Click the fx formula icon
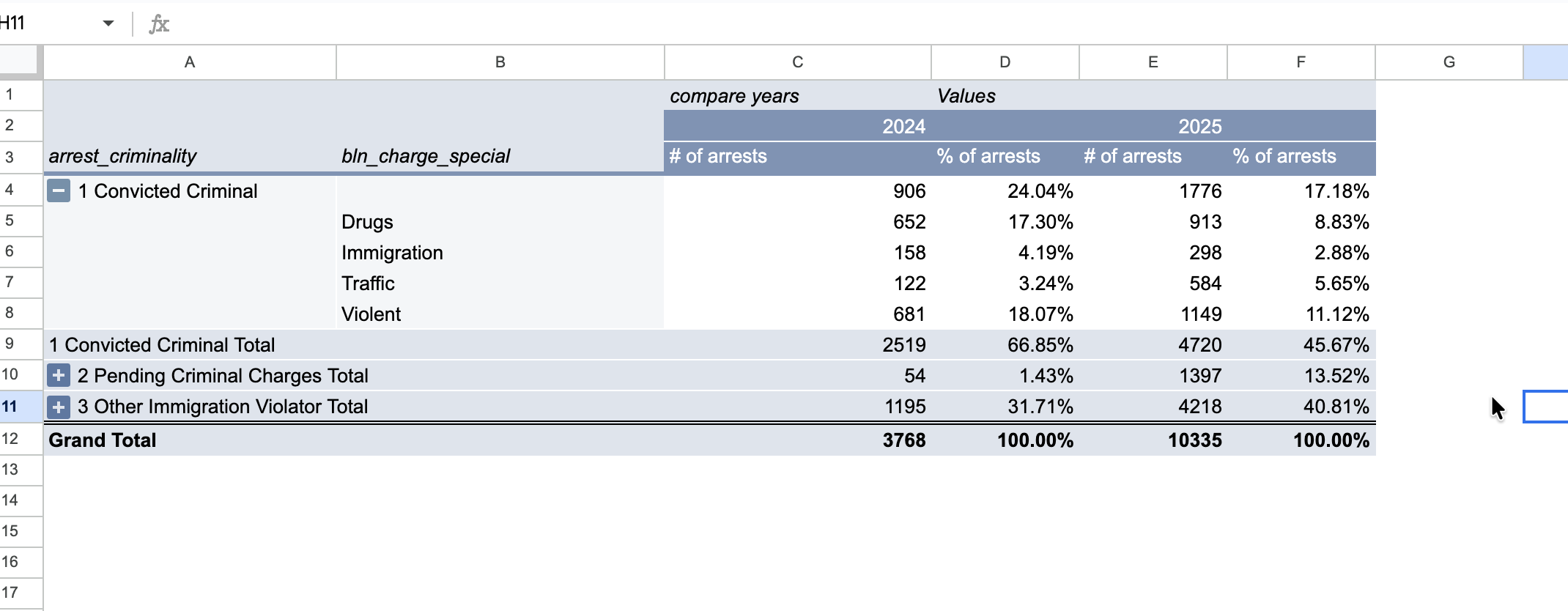The height and width of the screenshot is (611, 1568). [160, 23]
